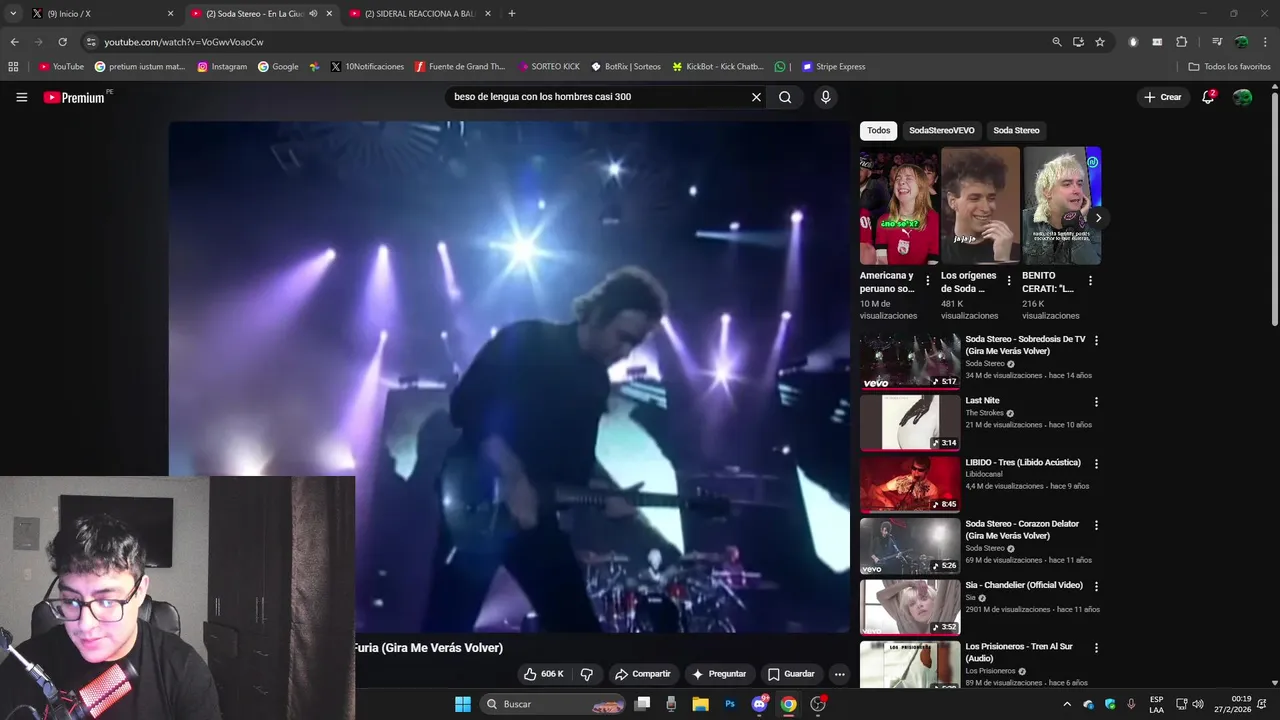Open the Chrome tab search dropdown

click(x=13, y=14)
